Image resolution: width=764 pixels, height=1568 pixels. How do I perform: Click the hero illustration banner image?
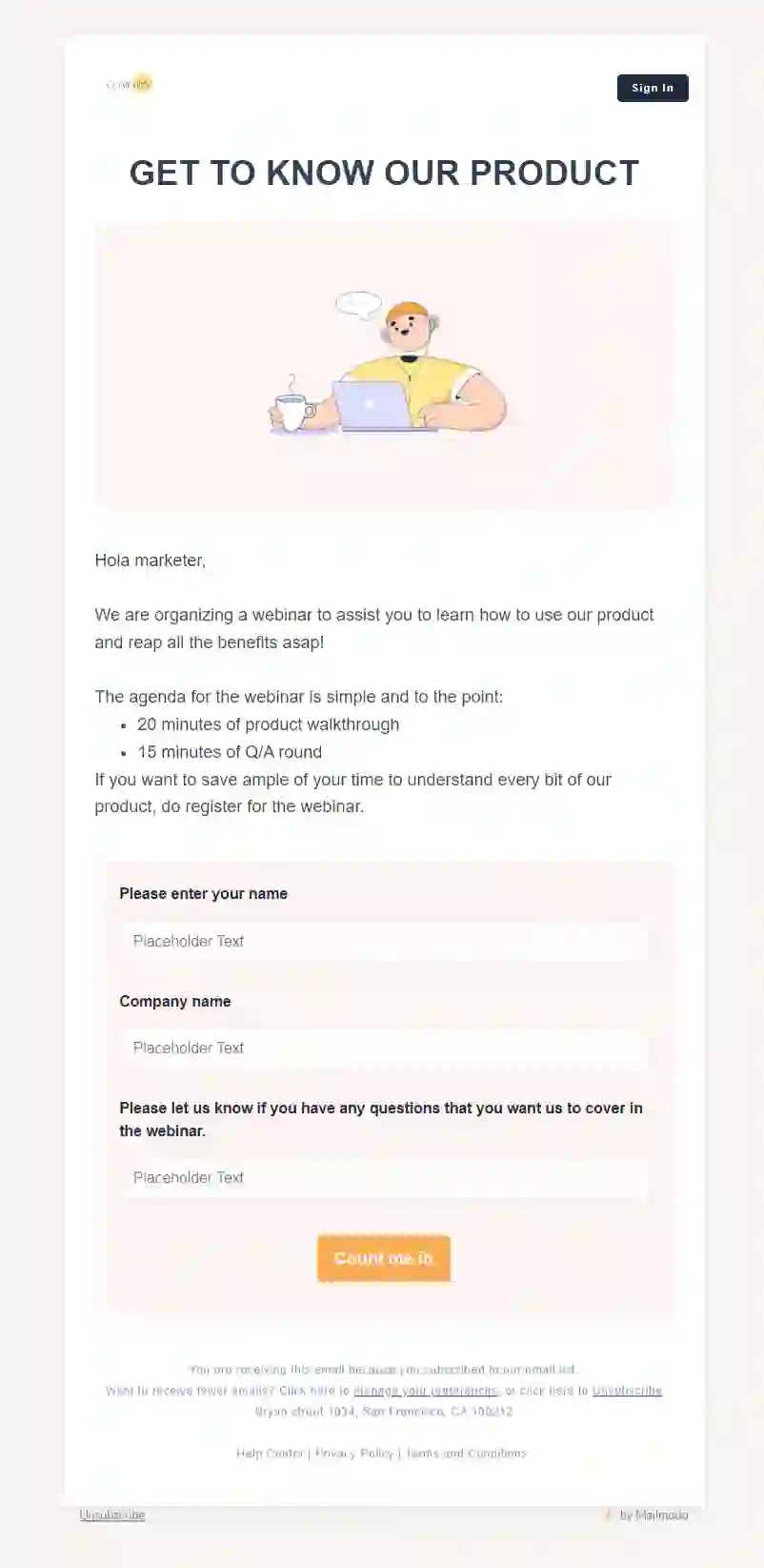pyautogui.click(x=383, y=364)
